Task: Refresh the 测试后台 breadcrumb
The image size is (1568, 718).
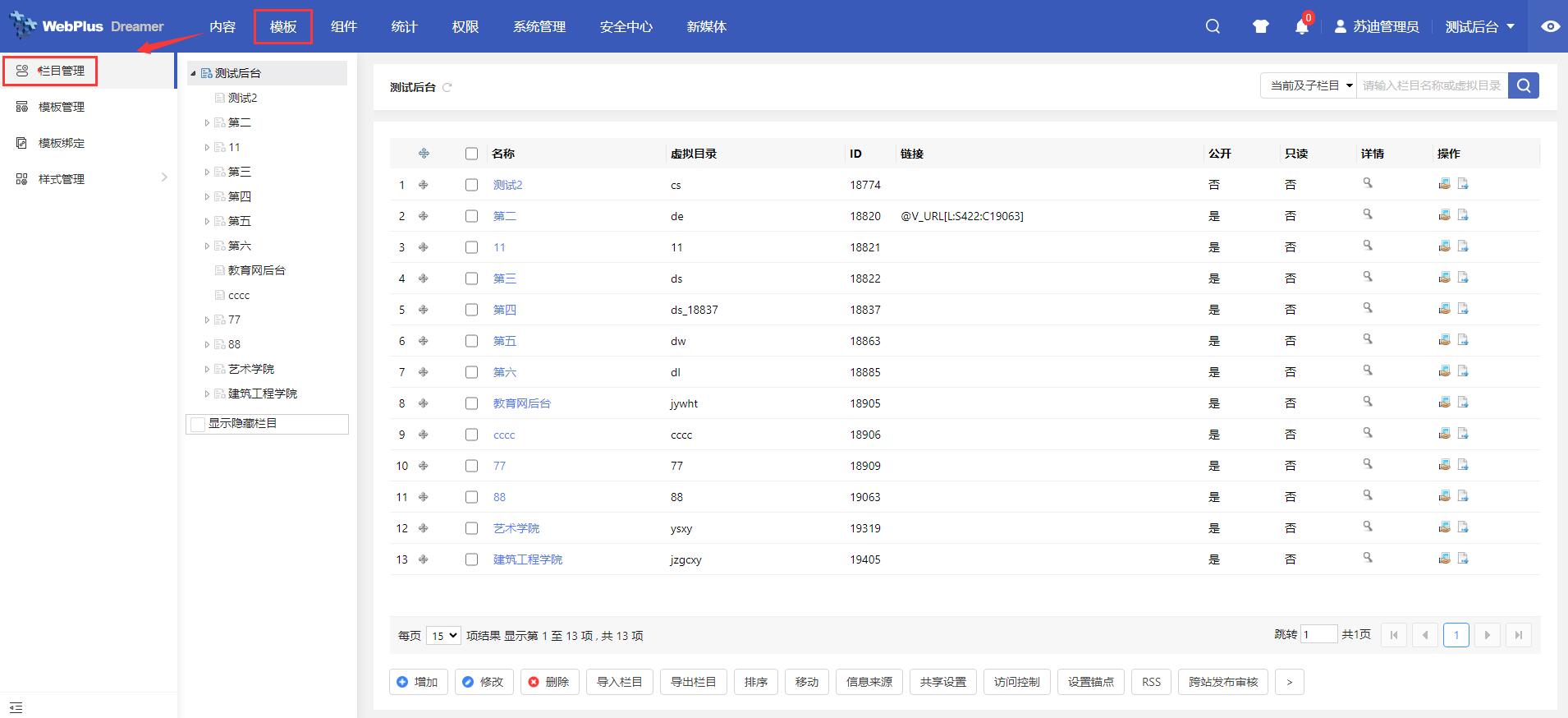Action: click(x=447, y=87)
